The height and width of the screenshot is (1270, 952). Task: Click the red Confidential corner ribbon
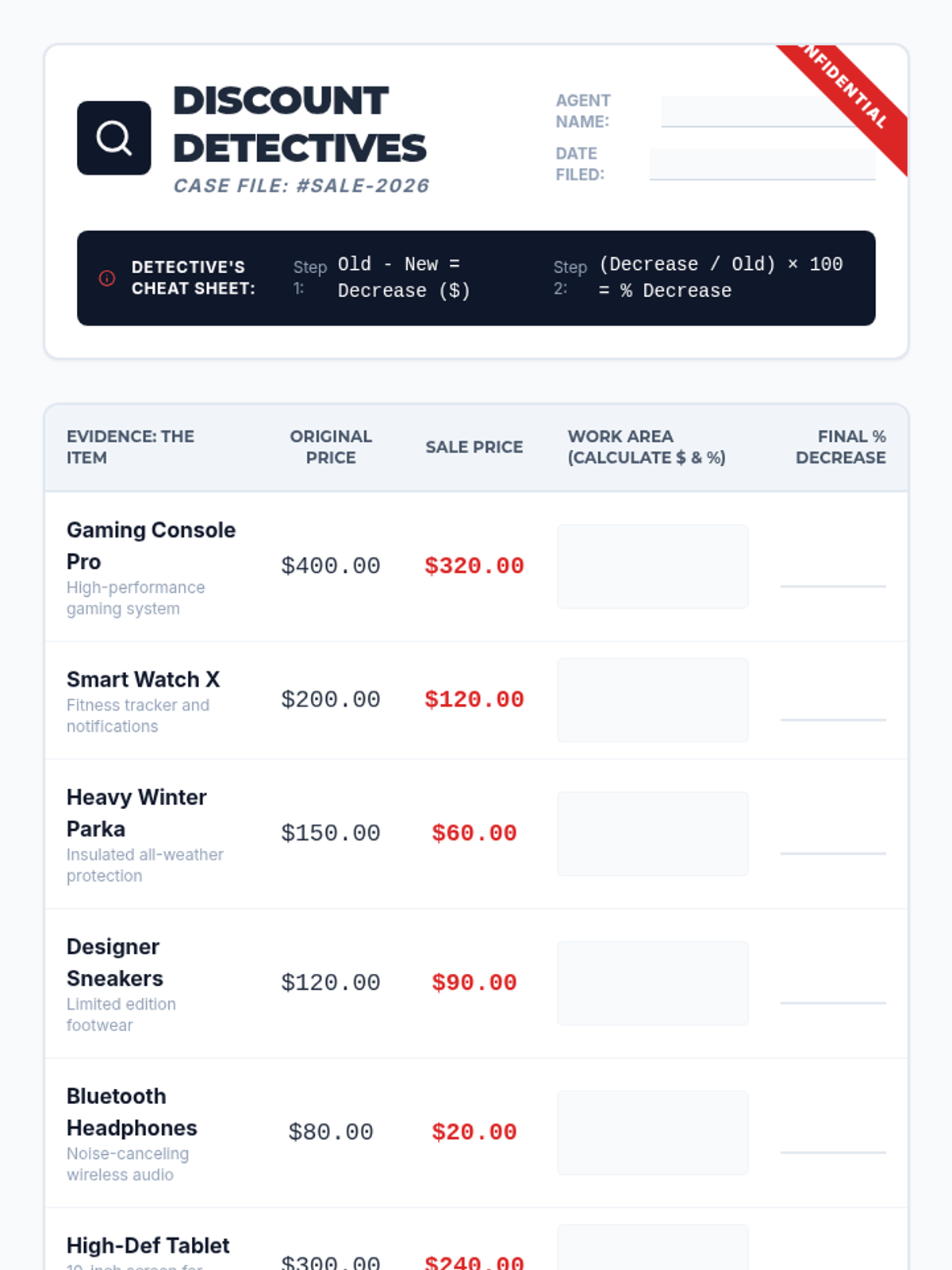tap(853, 94)
